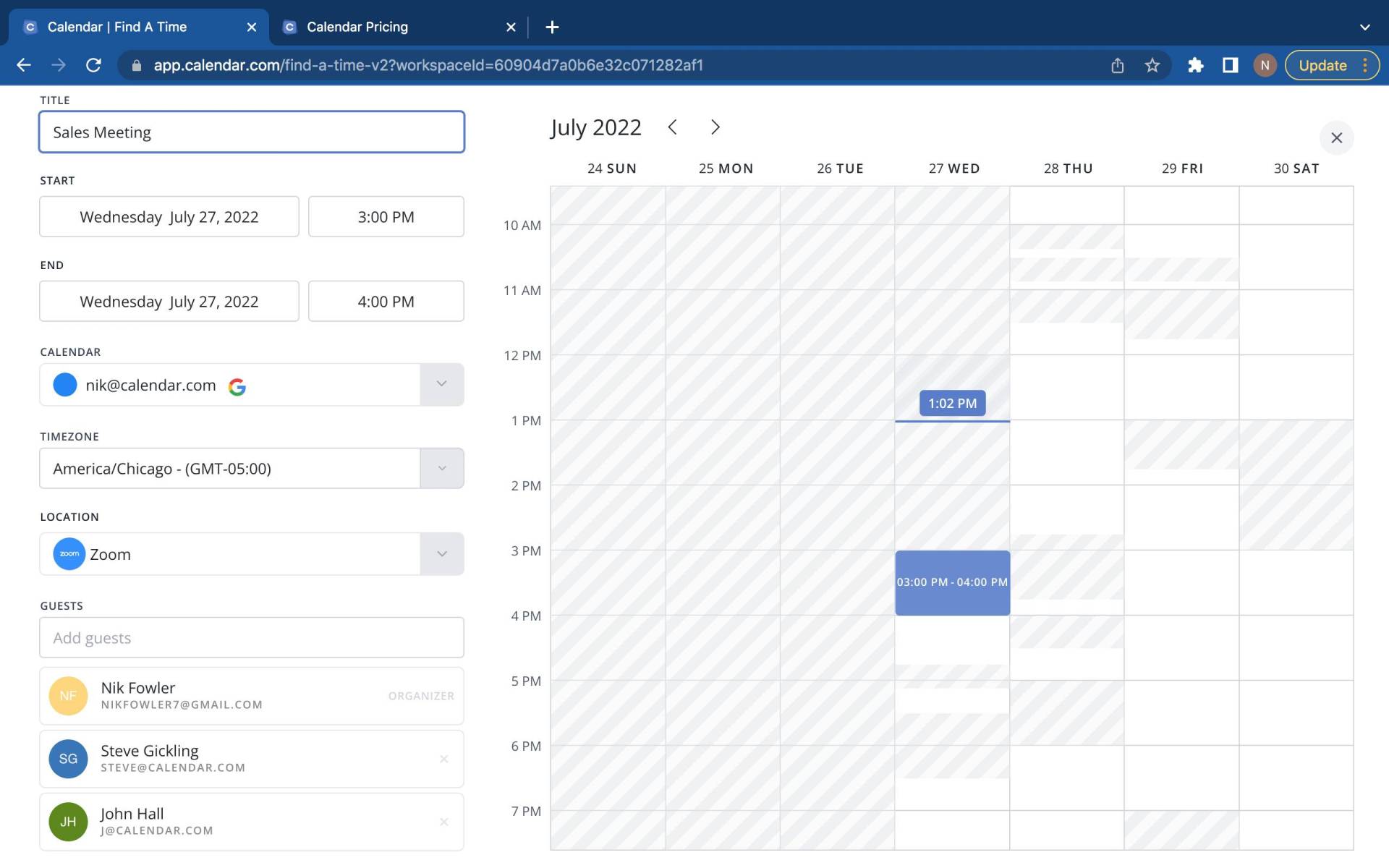This screenshot has height=868, width=1389.
Task: Click the share icon in the address bar
Action: [1117, 65]
